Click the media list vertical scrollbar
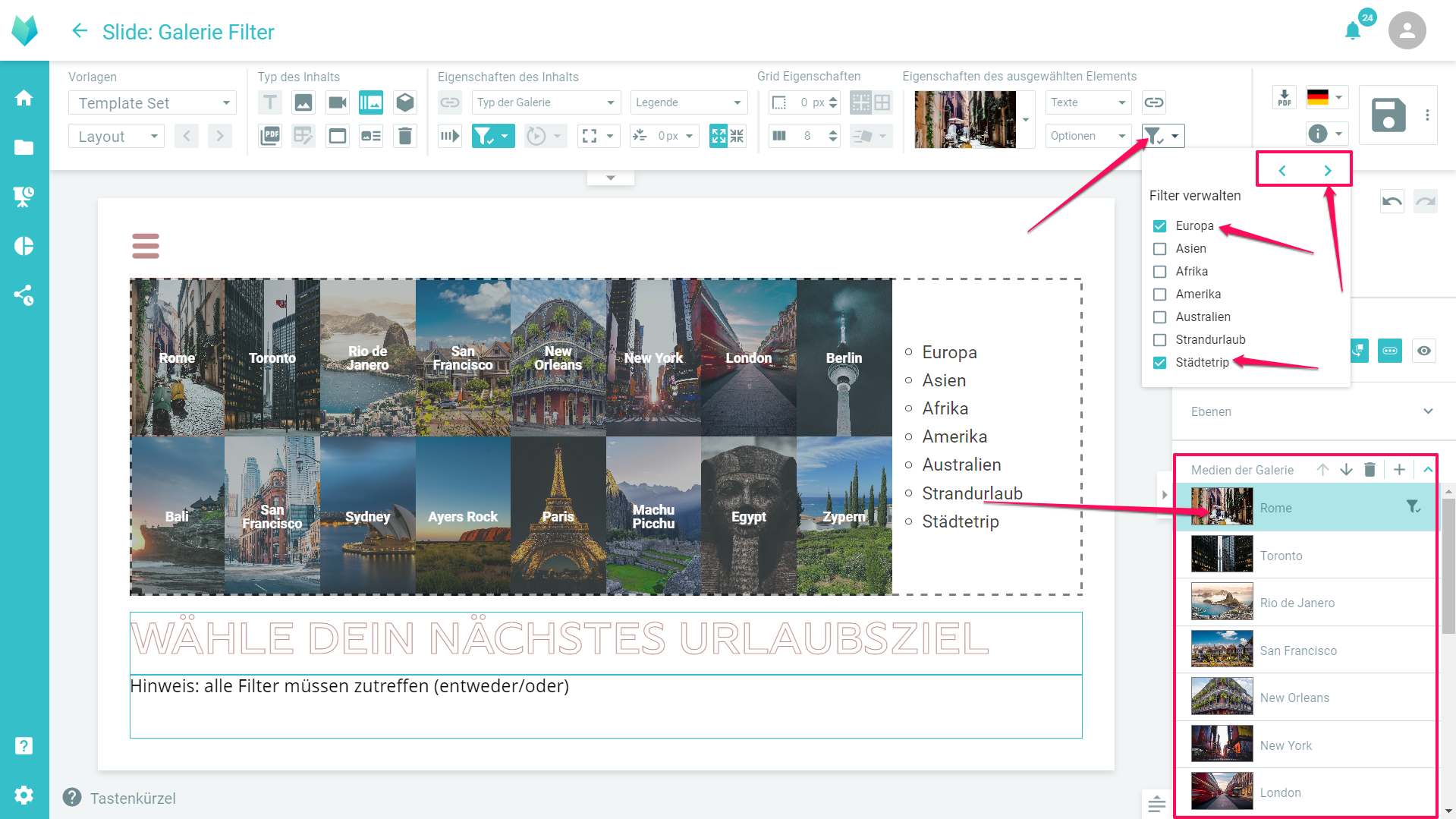This screenshot has width=1456, height=819. point(1448,565)
